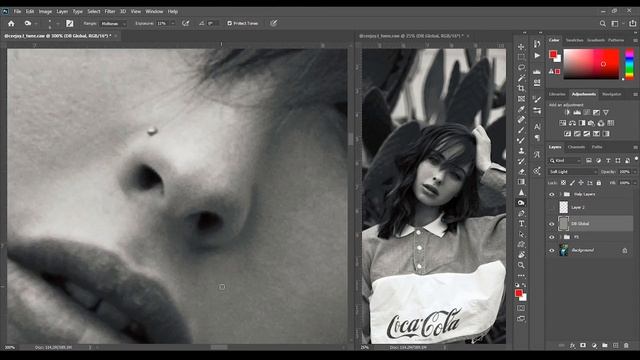Select the Horizontal Type tool
The height and width of the screenshot is (360, 640).
click(521, 224)
